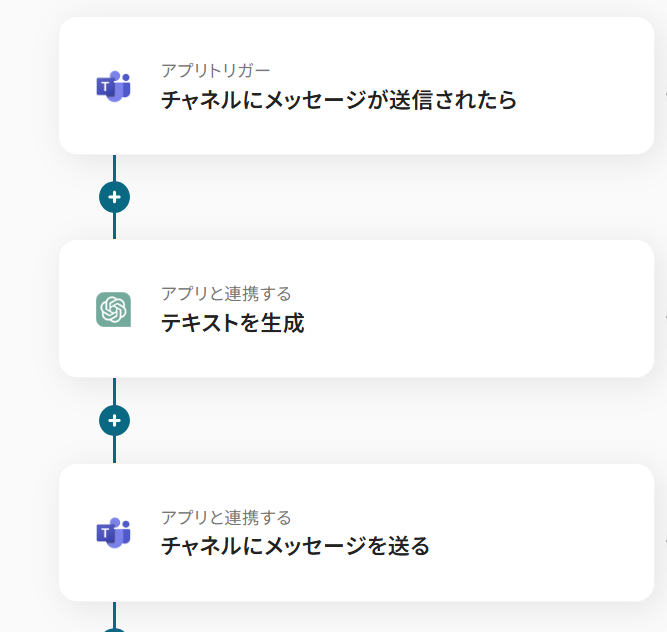Screen dimensions: 667x632
Task: Click the ChatGPT icon in テキストを生成 step
Action: point(113,309)
